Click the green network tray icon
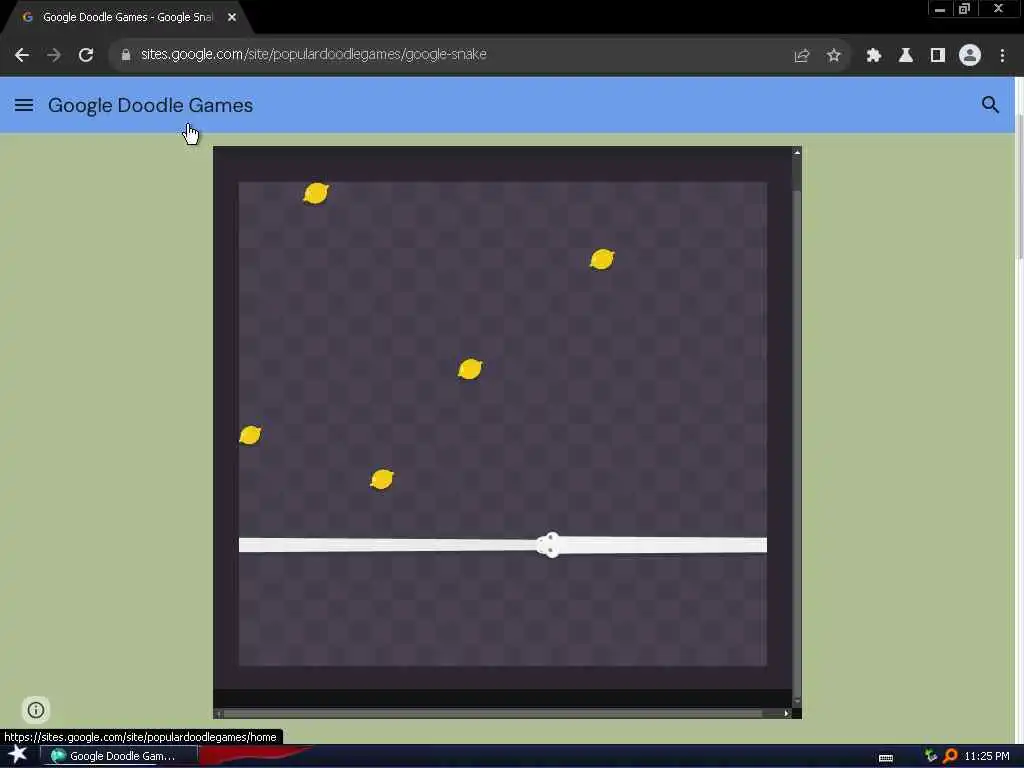Viewport: 1024px width, 768px height. click(x=931, y=756)
